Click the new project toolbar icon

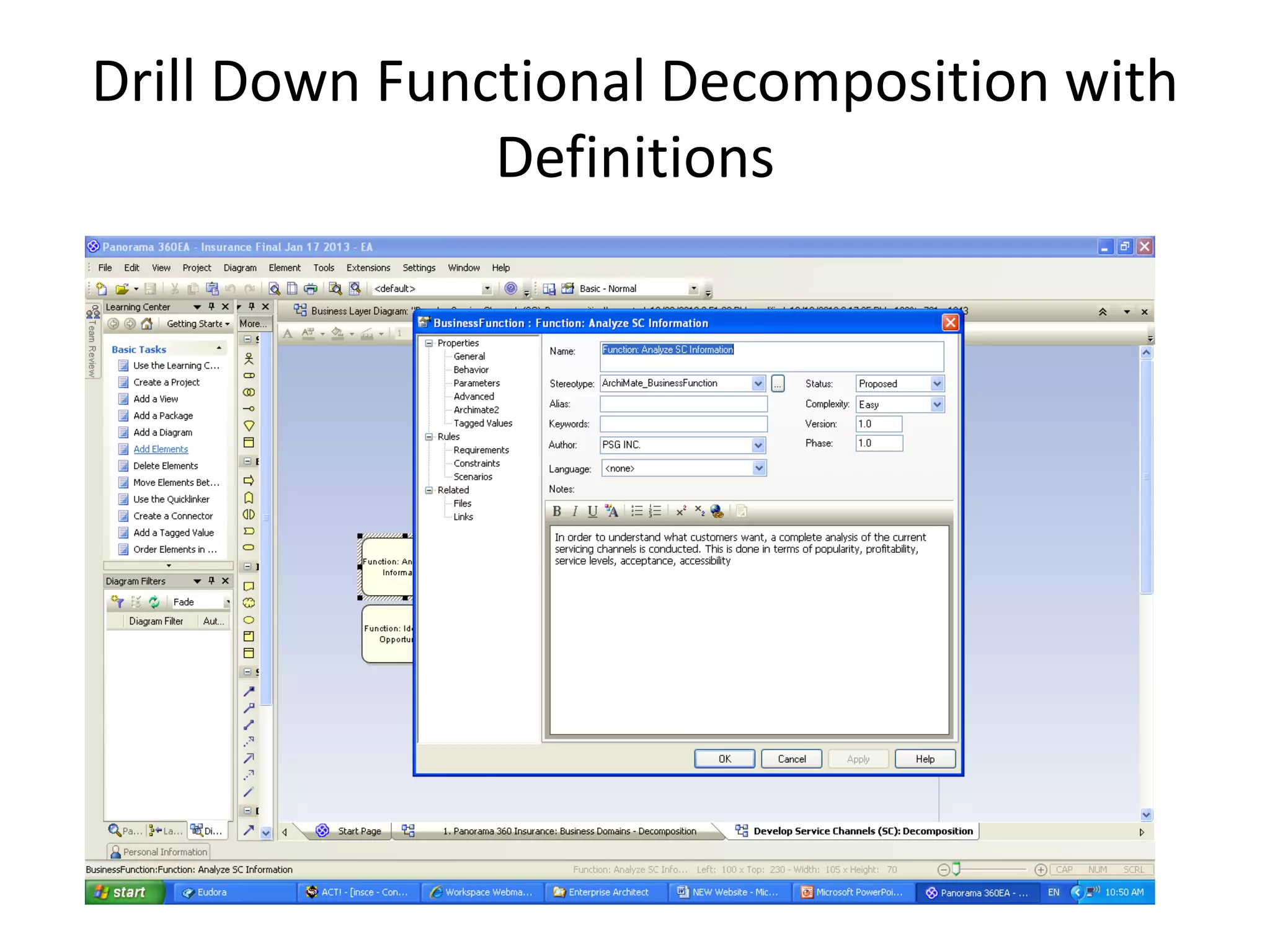point(102,289)
